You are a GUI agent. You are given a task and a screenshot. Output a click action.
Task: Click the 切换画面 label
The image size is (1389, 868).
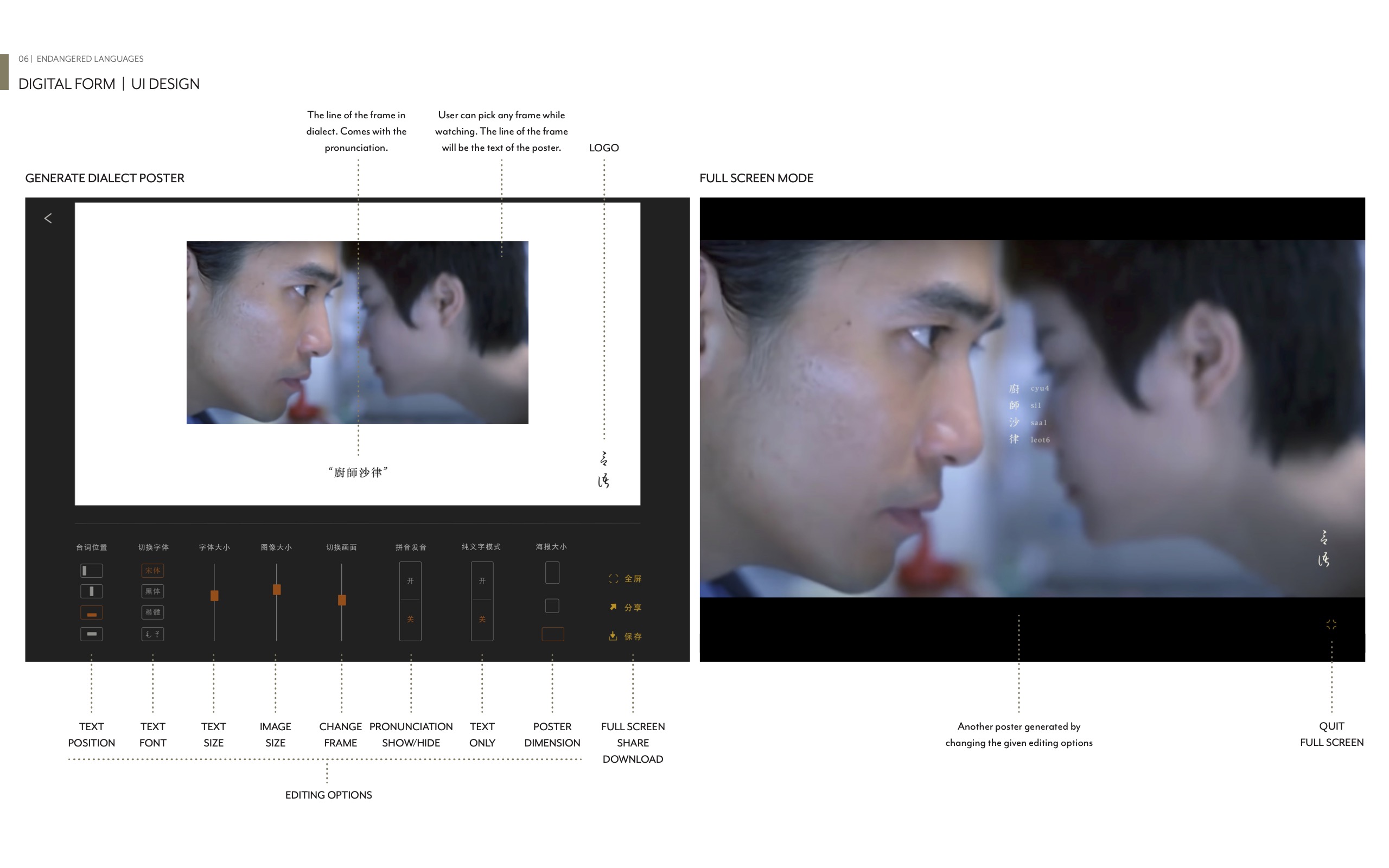coord(341,547)
